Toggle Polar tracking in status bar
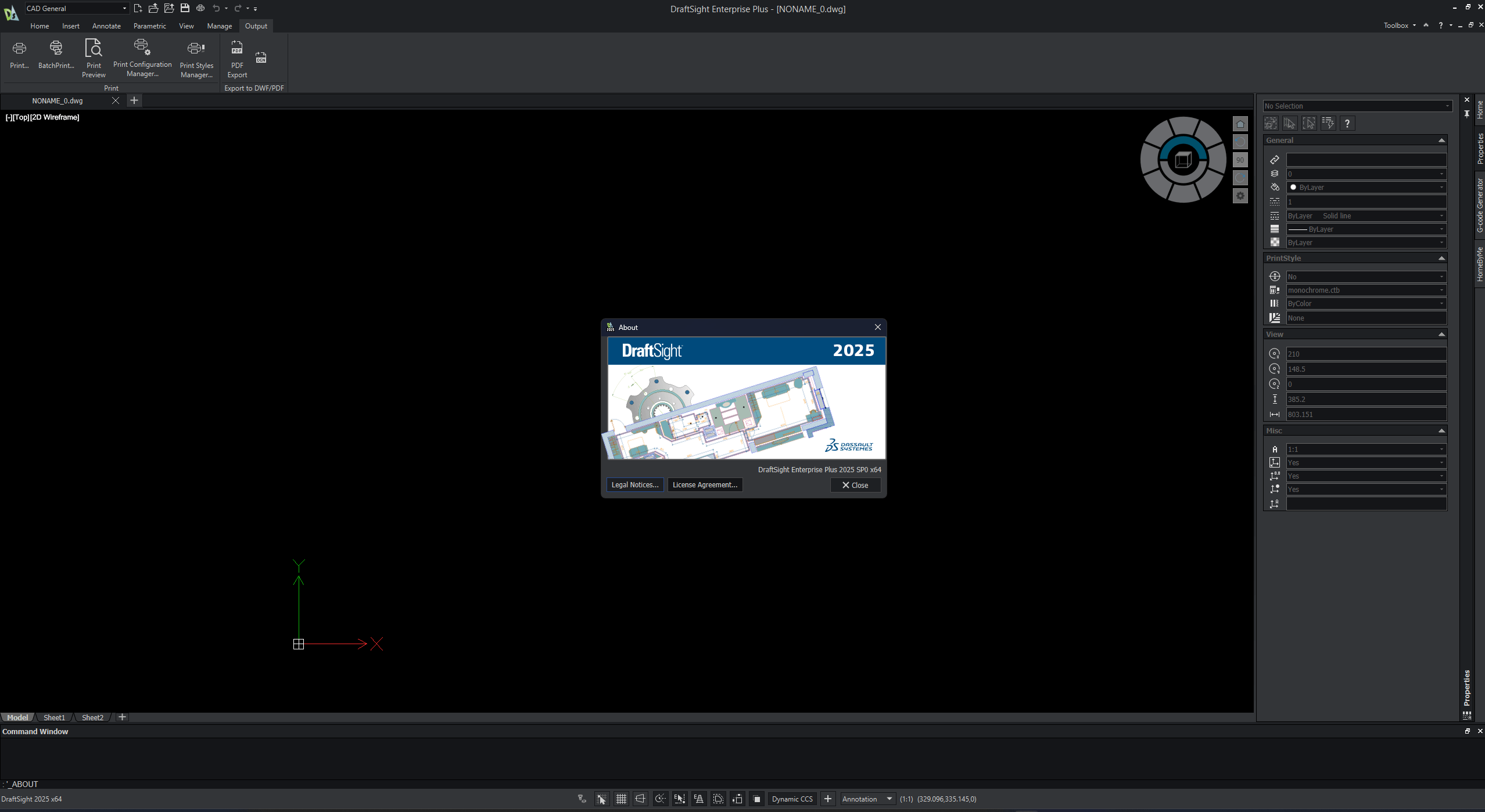 [660, 799]
